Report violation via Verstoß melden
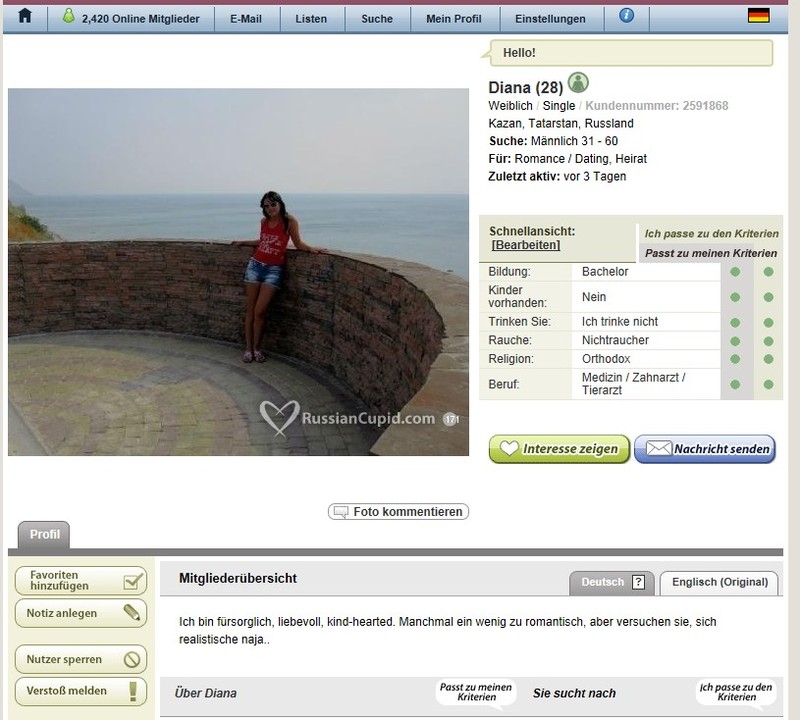800x720 pixels. pyautogui.click(x=81, y=691)
